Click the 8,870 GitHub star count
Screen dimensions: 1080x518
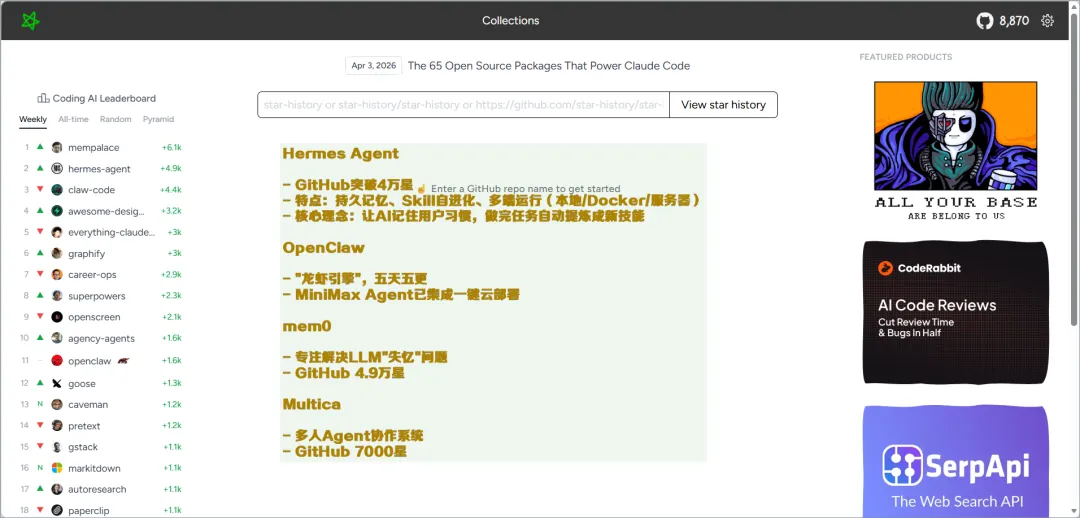pos(1014,21)
